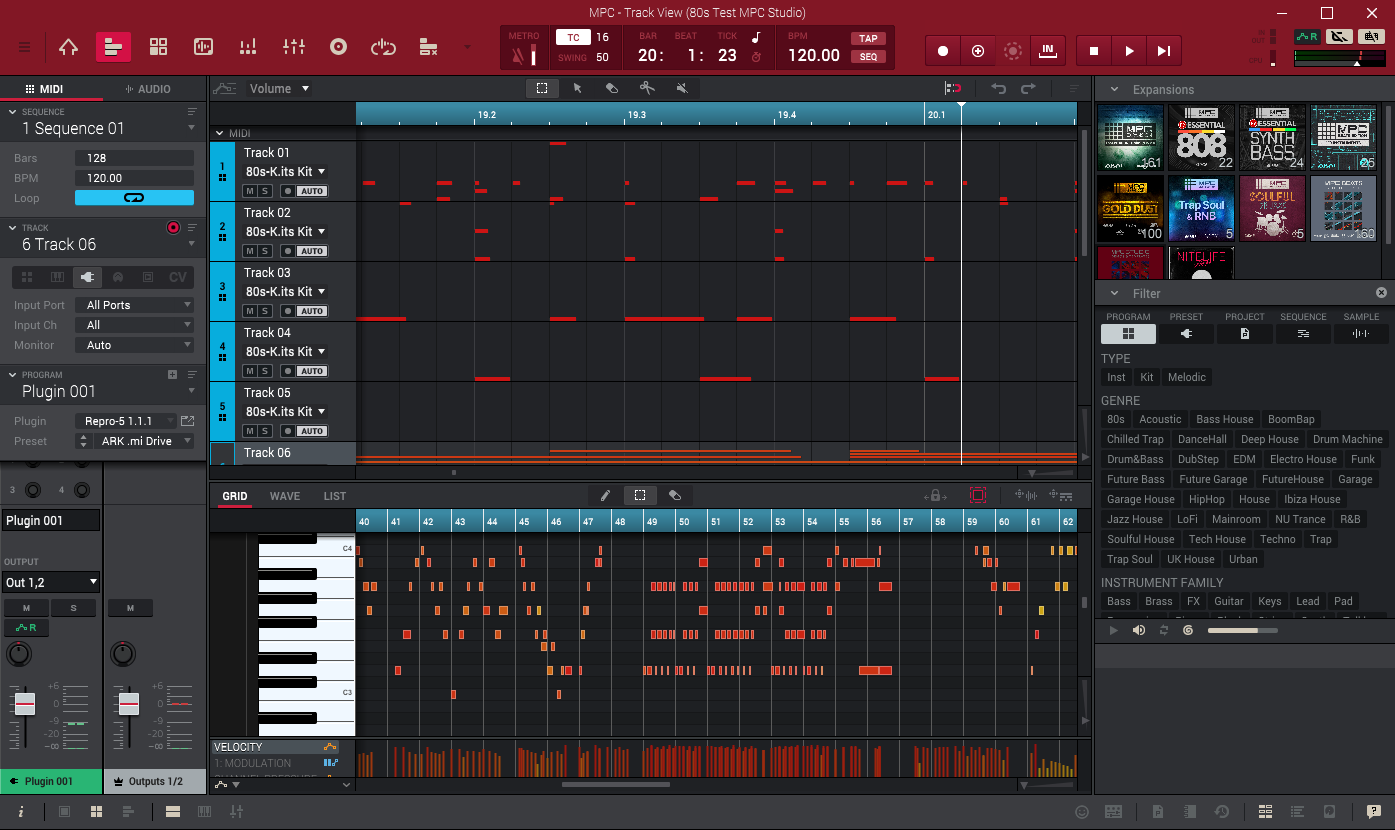Click the 808 expansion thumbnail
The image size is (1395, 830).
[1202, 138]
